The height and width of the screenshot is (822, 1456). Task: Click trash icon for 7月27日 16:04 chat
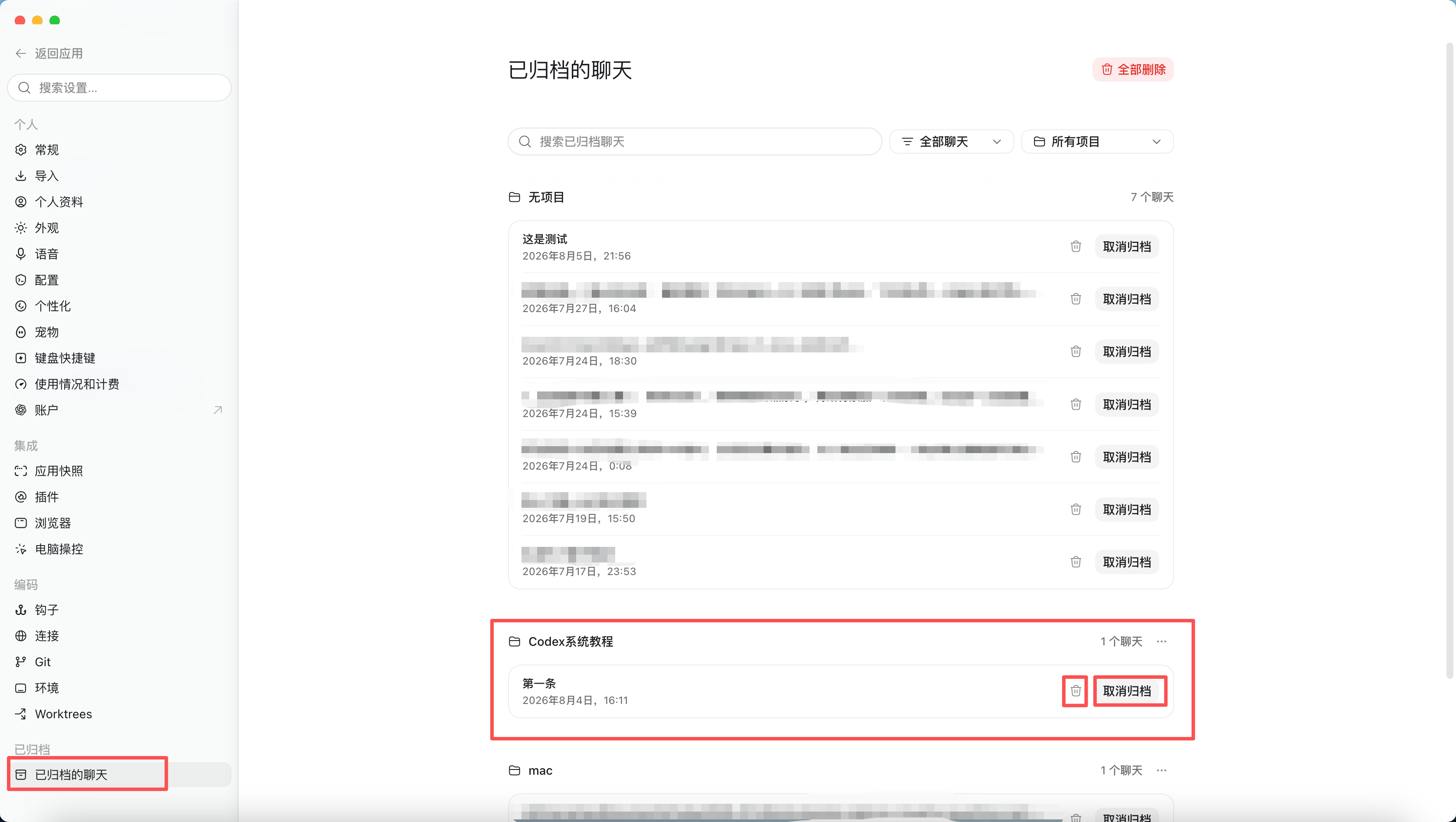(1076, 299)
